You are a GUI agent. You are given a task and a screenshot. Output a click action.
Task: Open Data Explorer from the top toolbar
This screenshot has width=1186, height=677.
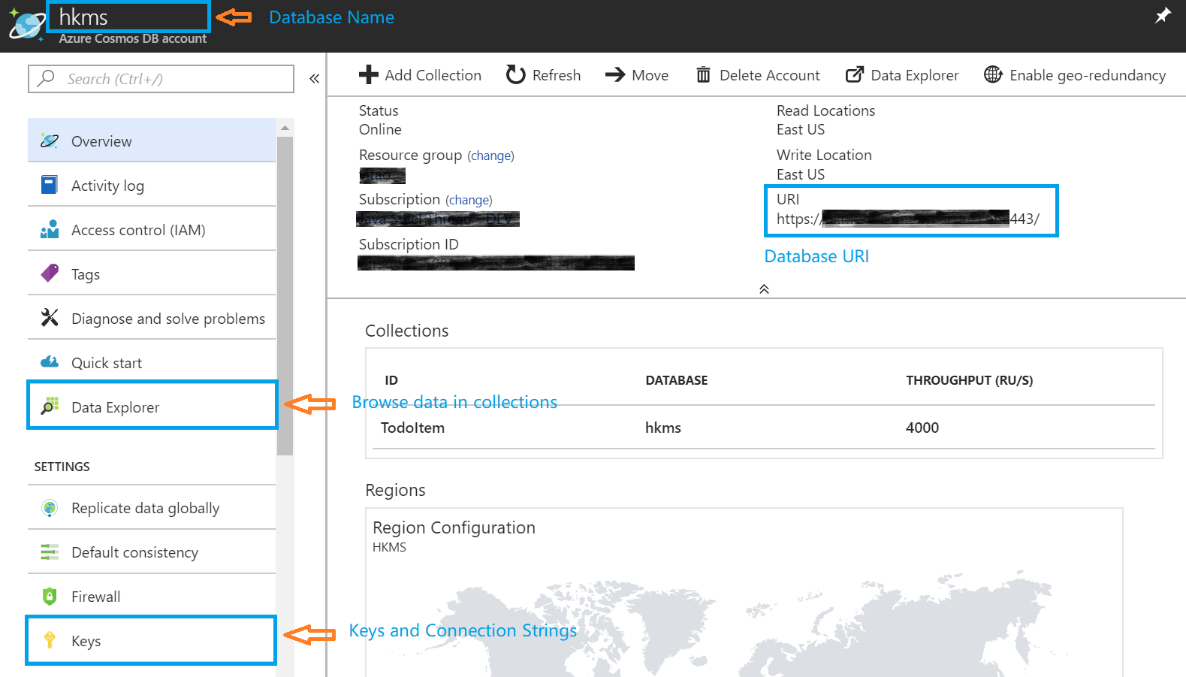(x=902, y=75)
